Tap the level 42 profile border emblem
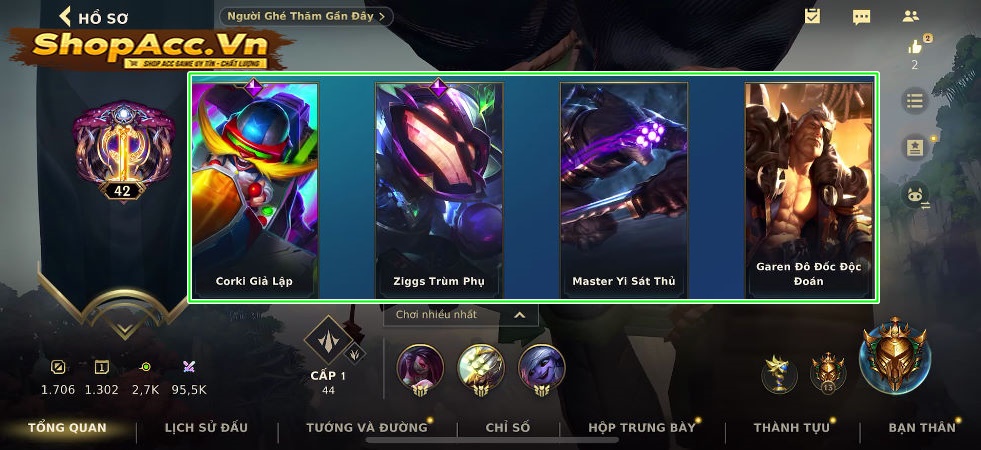981x450 pixels. [x=123, y=152]
